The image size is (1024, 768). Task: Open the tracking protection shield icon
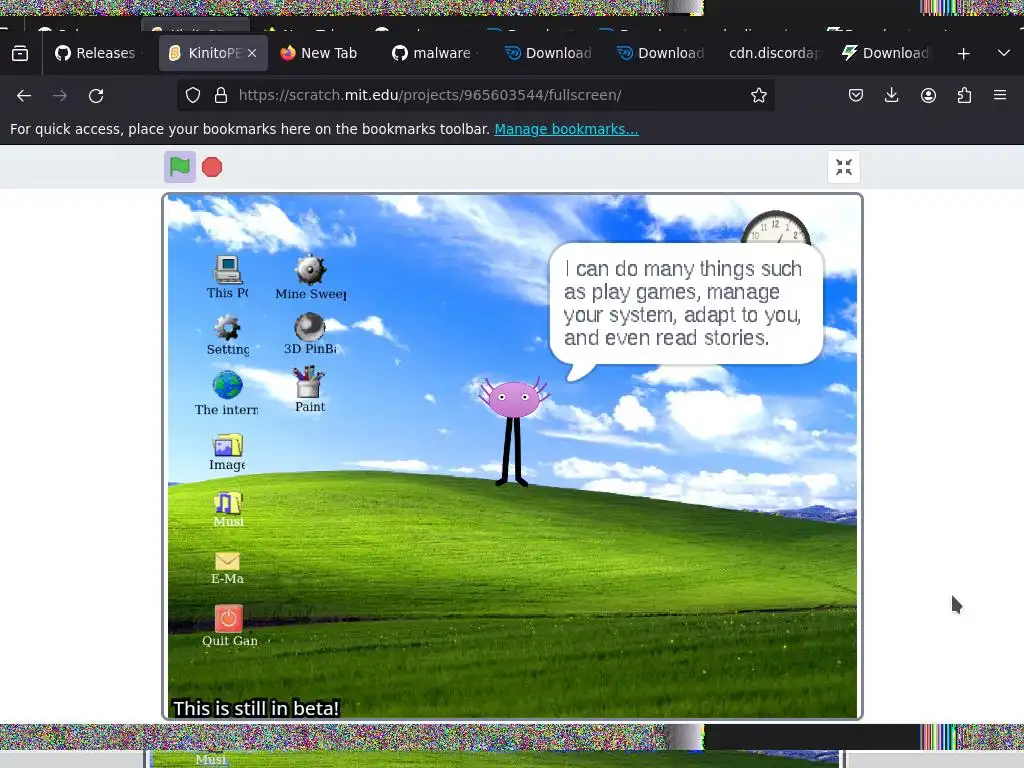pyautogui.click(x=193, y=95)
